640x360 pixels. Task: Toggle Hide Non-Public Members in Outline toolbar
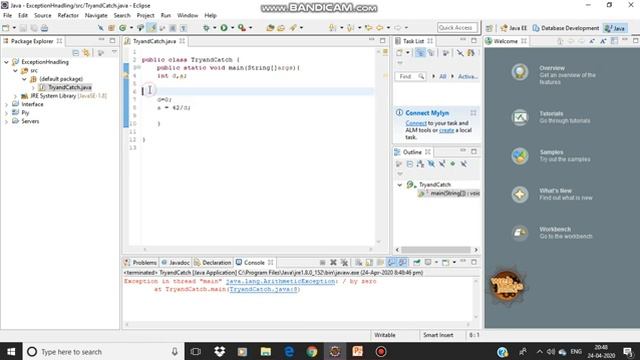point(453,164)
